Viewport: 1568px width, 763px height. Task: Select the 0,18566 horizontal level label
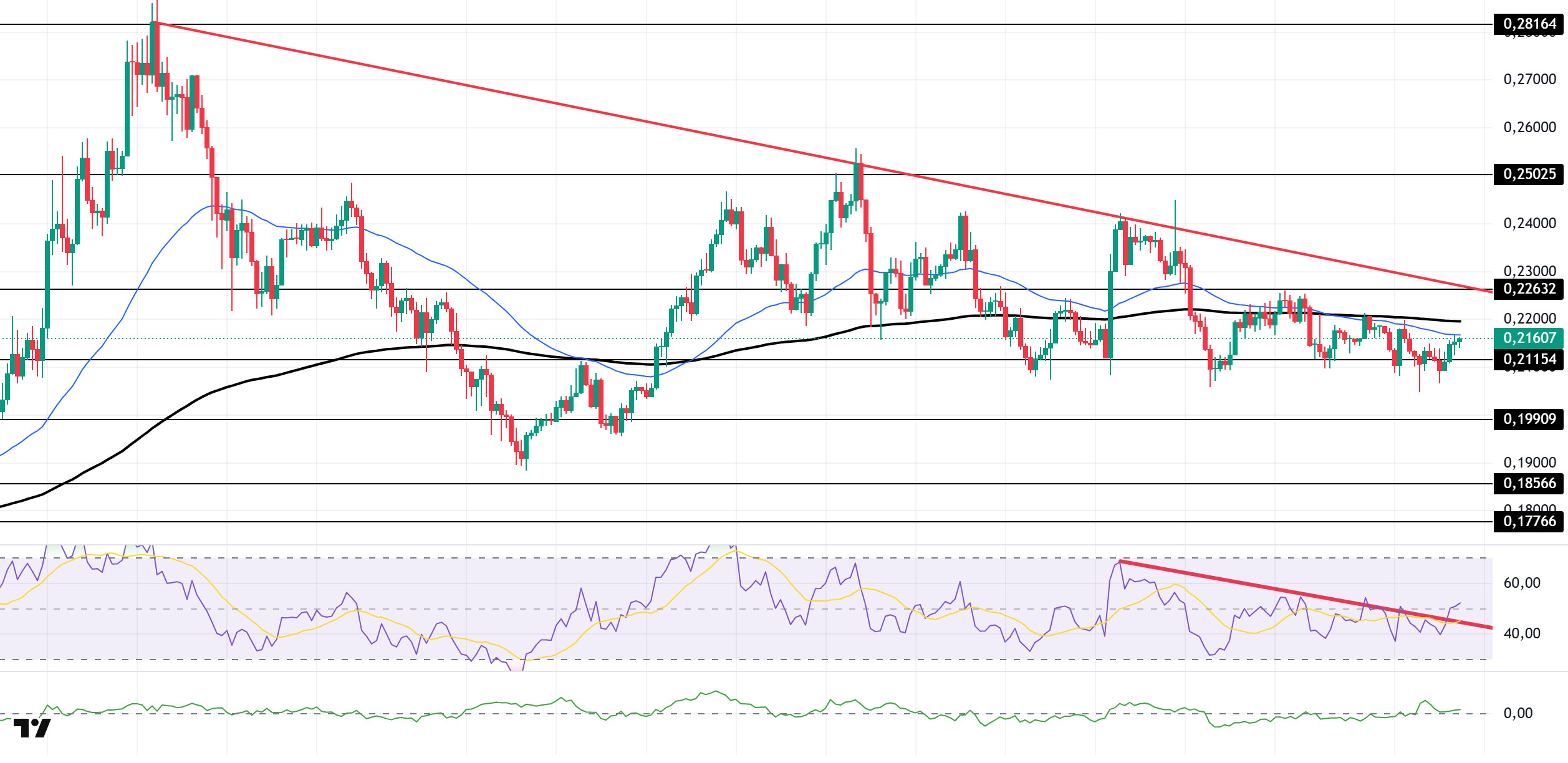1529,484
